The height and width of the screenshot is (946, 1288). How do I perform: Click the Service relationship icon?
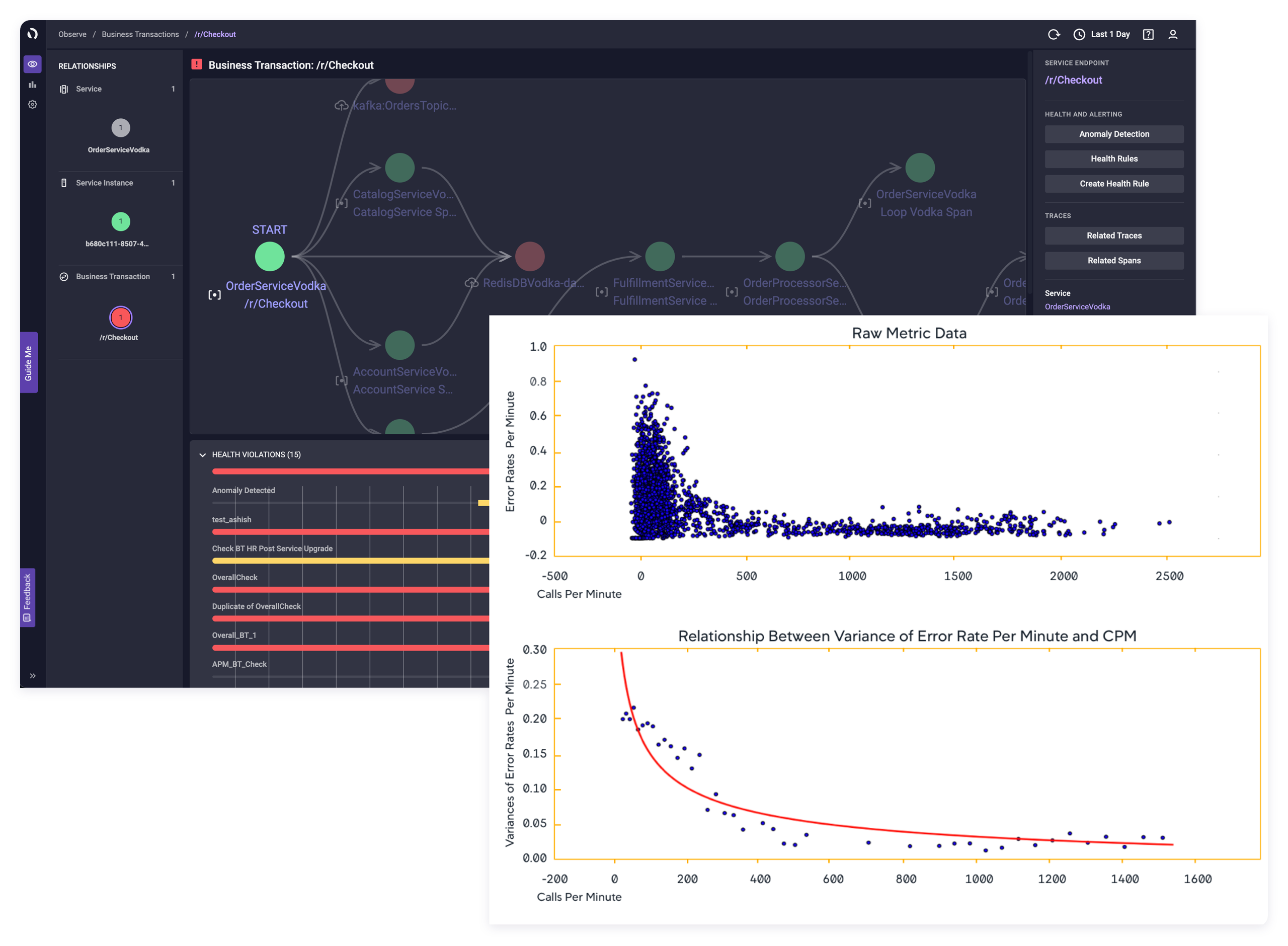click(64, 89)
